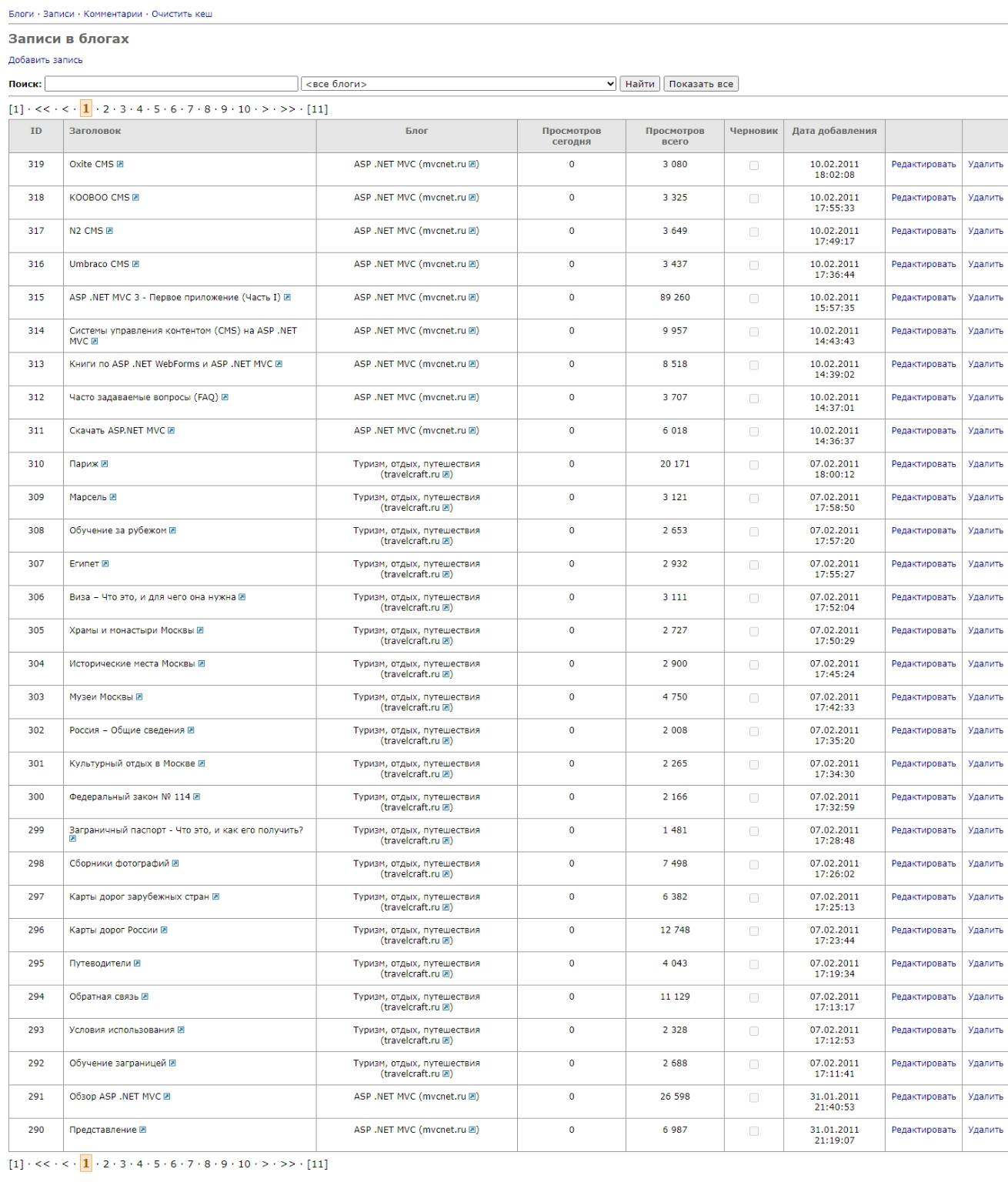Screen dimensions: 1008x1182
Task: Go to page 2 in top pagination
Action: (x=106, y=109)
